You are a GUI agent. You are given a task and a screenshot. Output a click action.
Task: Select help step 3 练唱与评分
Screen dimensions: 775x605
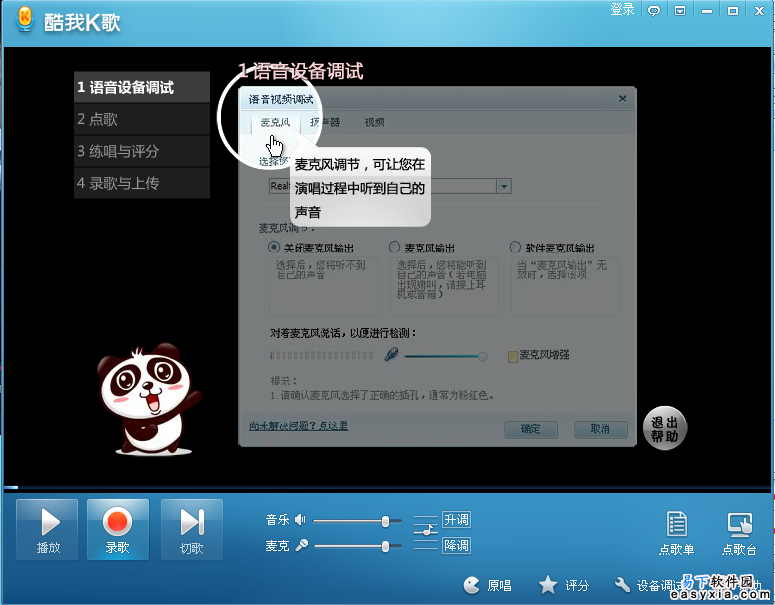point(142,151)
